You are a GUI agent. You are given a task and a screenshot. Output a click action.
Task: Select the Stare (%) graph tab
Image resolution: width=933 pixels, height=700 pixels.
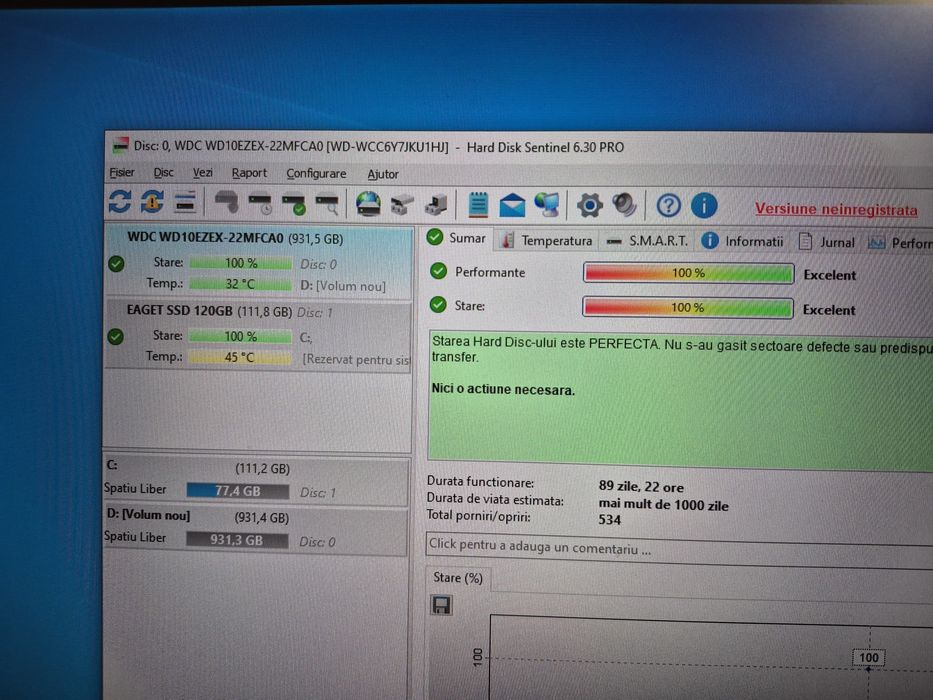coord(458,578)
